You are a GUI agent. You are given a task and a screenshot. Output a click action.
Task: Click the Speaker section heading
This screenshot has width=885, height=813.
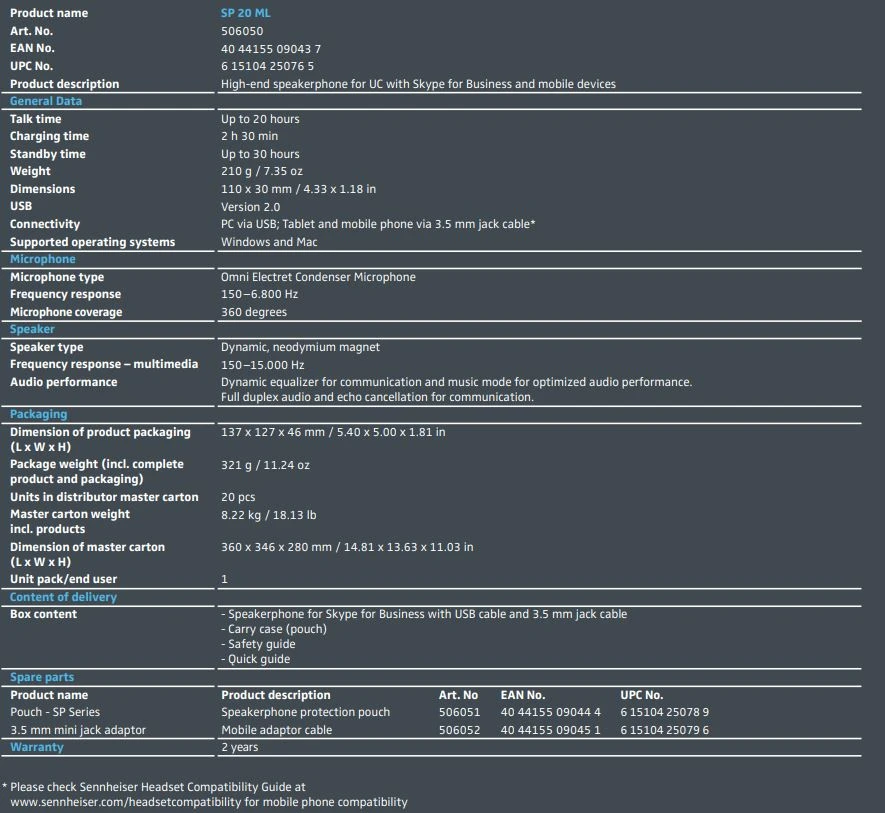pos(32,329)
